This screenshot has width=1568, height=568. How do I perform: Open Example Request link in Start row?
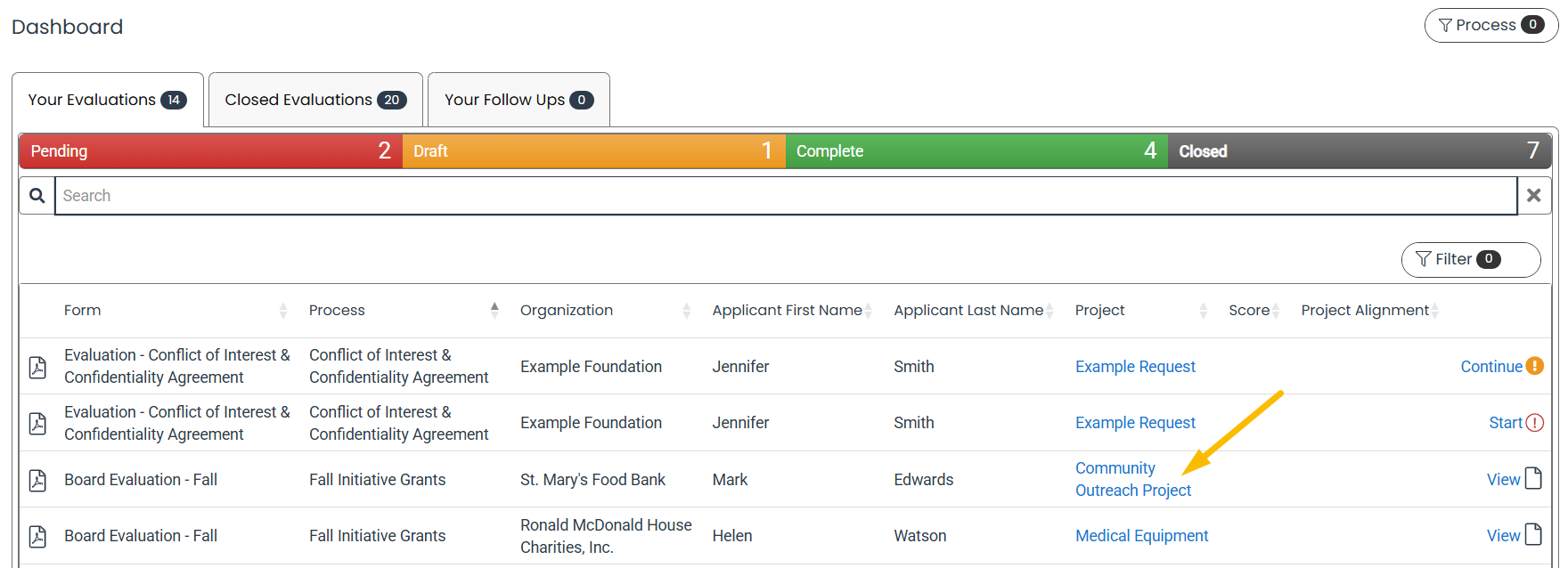1135,423
